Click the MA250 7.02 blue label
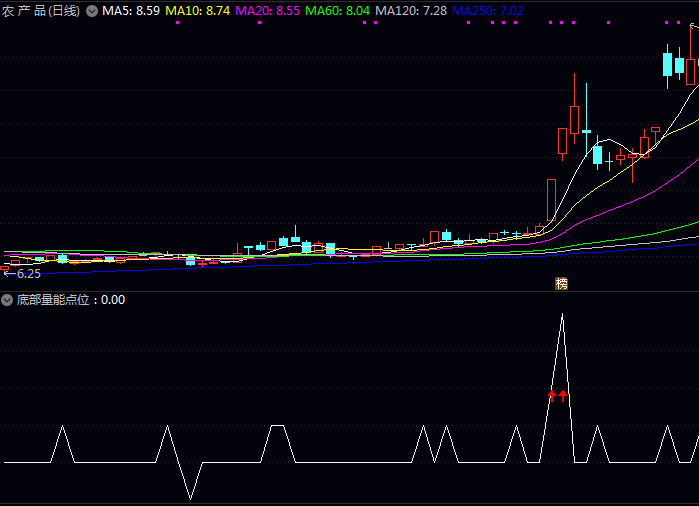The height and width of the screenshot is (506, 699). pyautogui.click(x=487, y=11)
